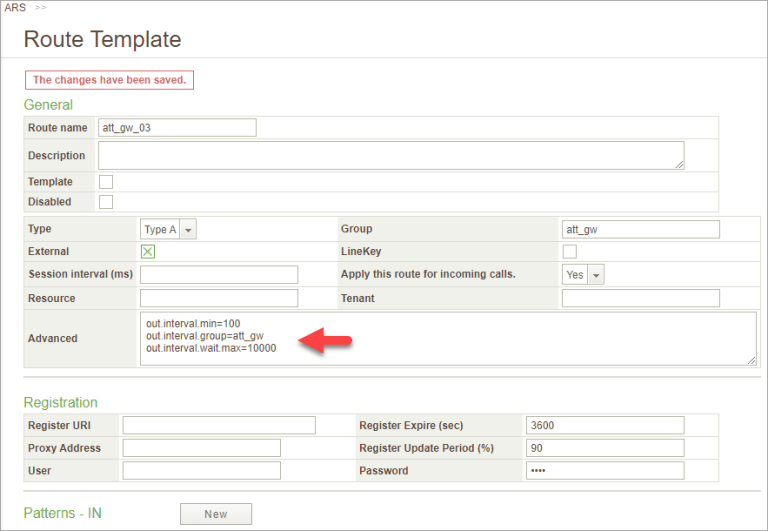The image size is (768, 531).
Task: Click the Route name input field
Action: (x=177, y=128)
